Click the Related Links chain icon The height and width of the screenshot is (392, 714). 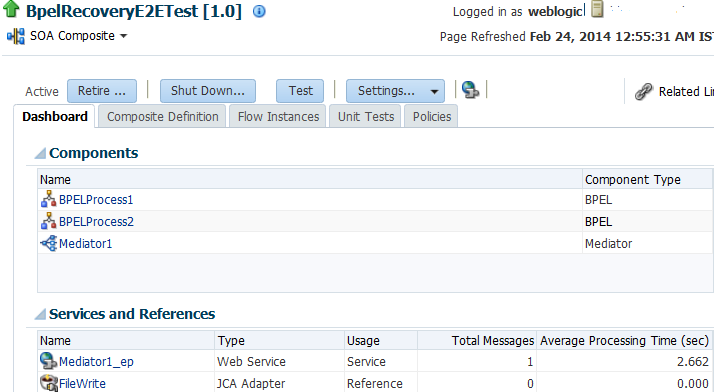[644, 92]
